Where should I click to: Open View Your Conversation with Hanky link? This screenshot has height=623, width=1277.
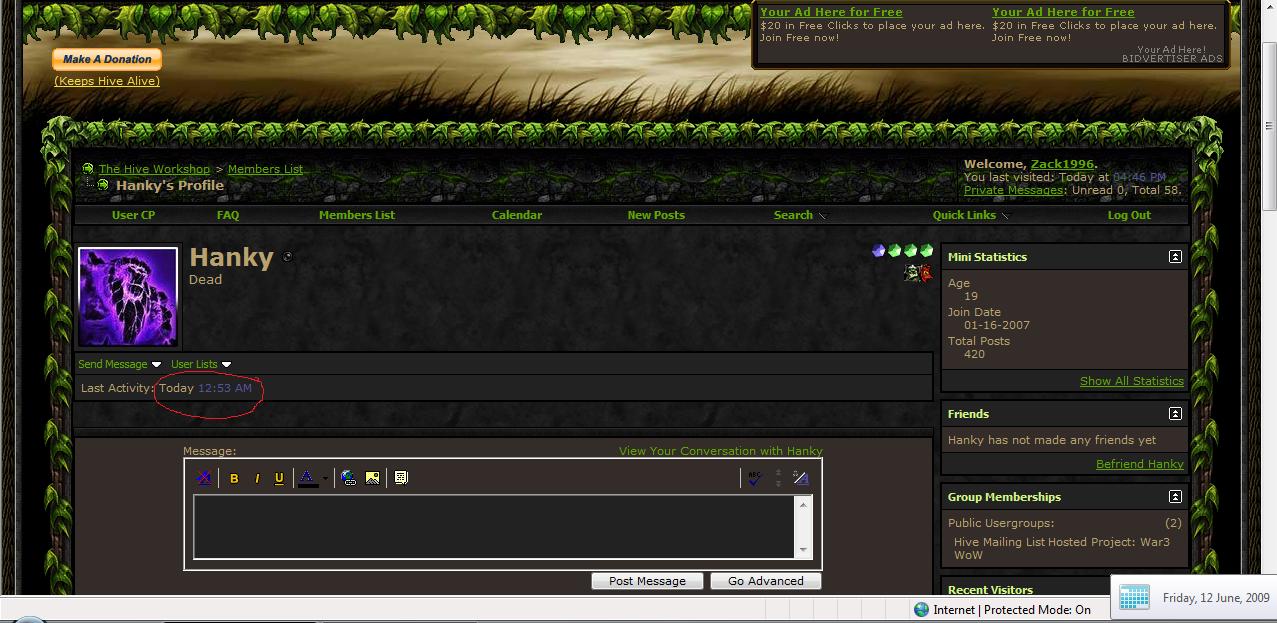tap(720, 451)
